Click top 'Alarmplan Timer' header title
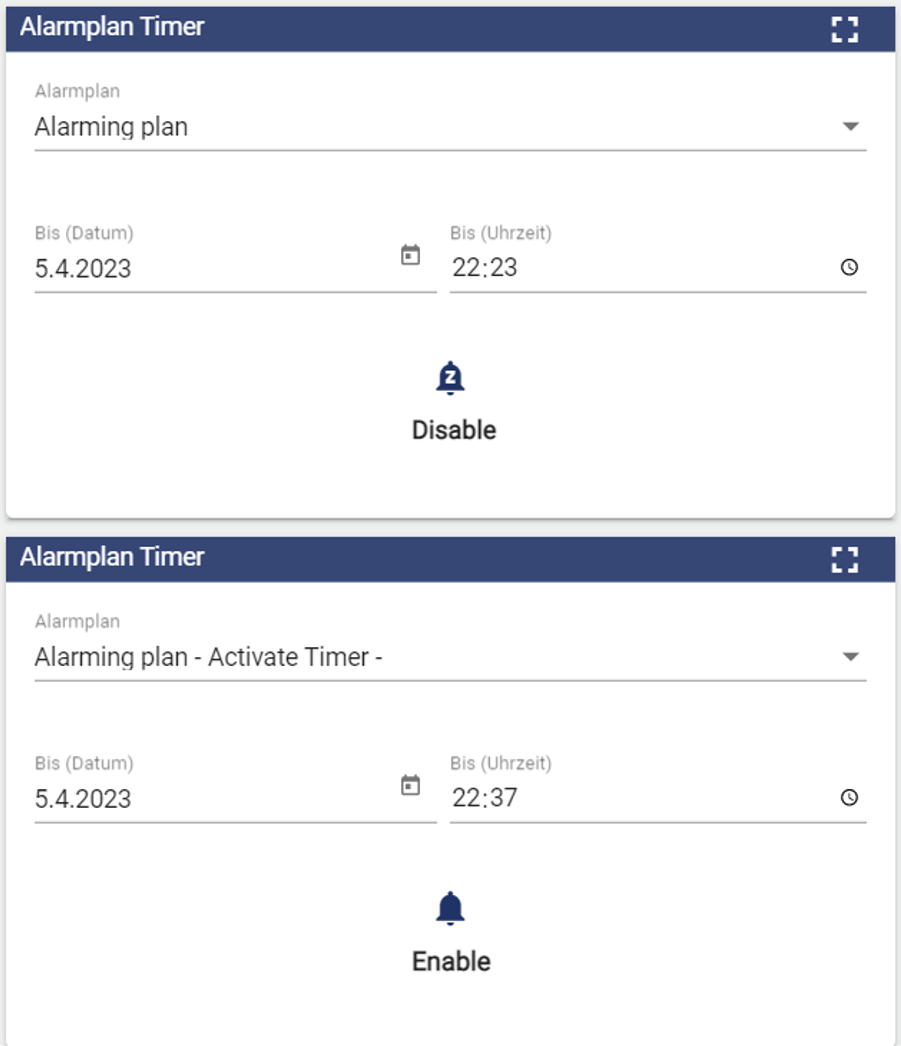Viewport: 901px width, 1046px height. click(x=112, y=27)
